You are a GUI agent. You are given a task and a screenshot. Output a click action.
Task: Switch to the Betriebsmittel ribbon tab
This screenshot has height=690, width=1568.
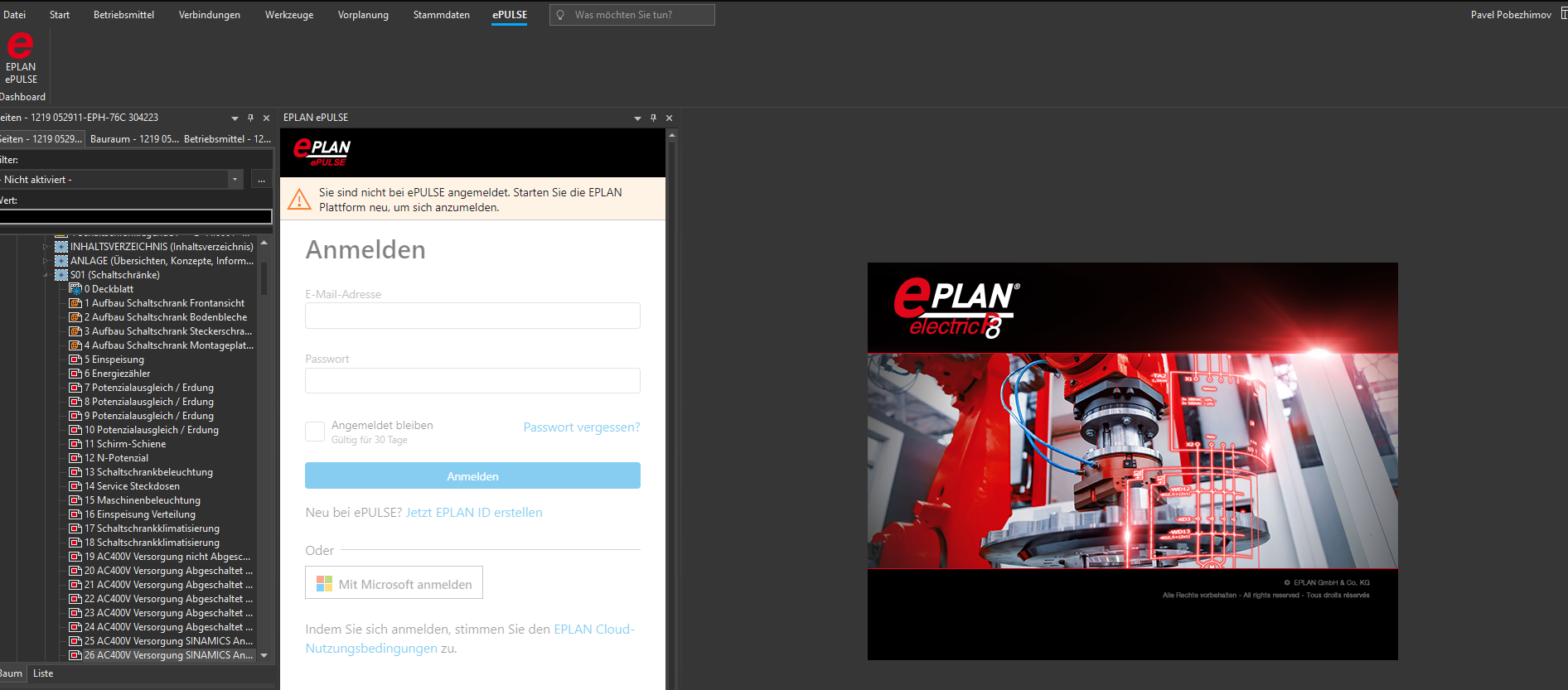pos(123,15)
